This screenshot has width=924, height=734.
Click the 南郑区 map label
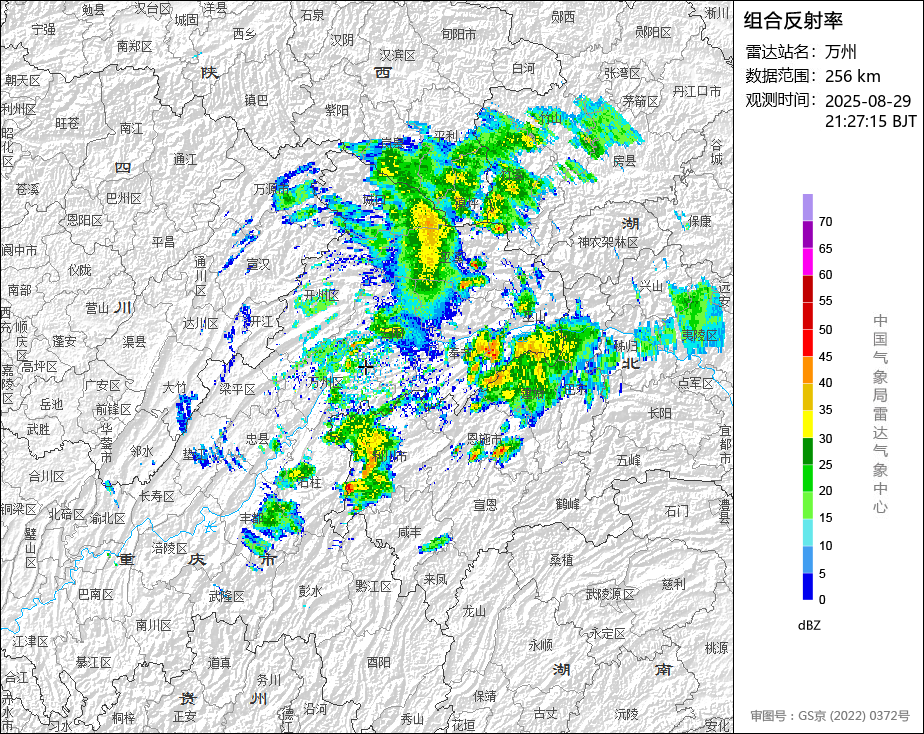coord(134,46)
